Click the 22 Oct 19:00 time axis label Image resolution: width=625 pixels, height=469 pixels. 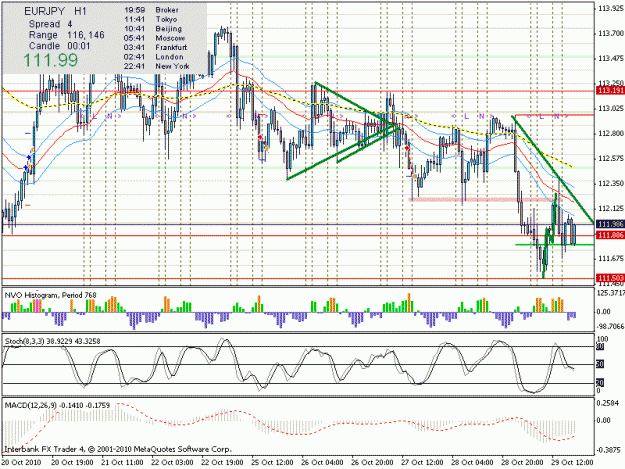coord(222,462)
